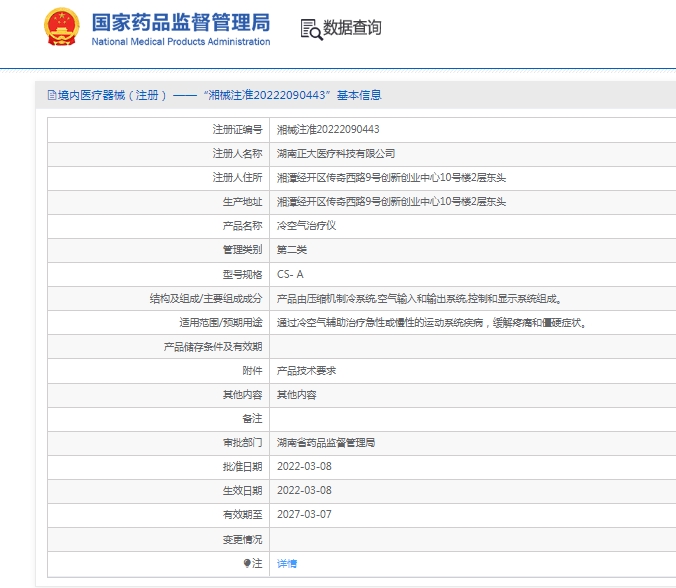This screenshot has width=676, height=588.
Task: Click the 其他内容 row label
Action: pos(242,395)
